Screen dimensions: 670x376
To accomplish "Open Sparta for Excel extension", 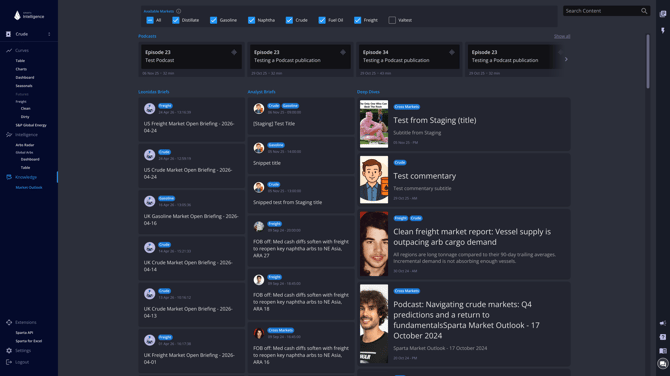I will (x=29, y=341).
